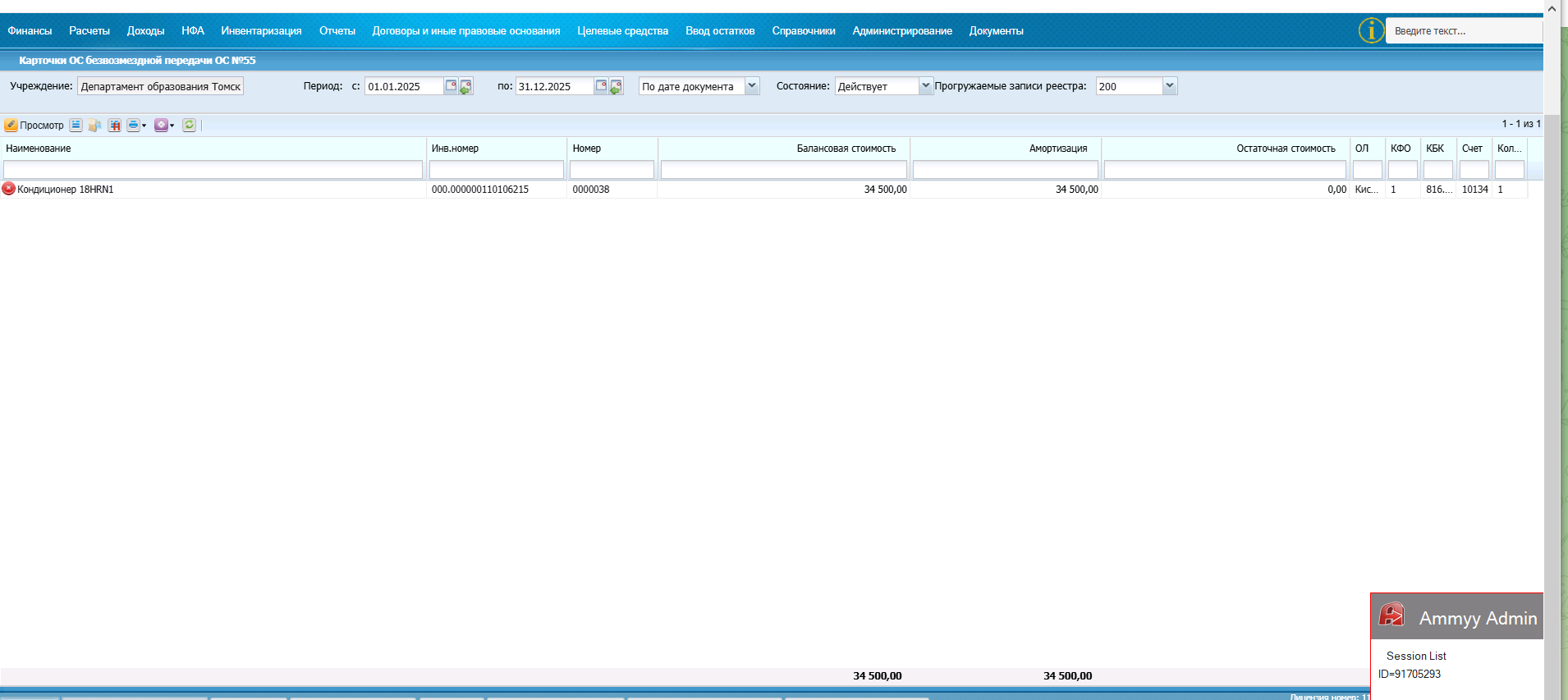Screen dimensions: 1568x700
Task: Open calendar for end date 31.12.2025
Action: 601,85
